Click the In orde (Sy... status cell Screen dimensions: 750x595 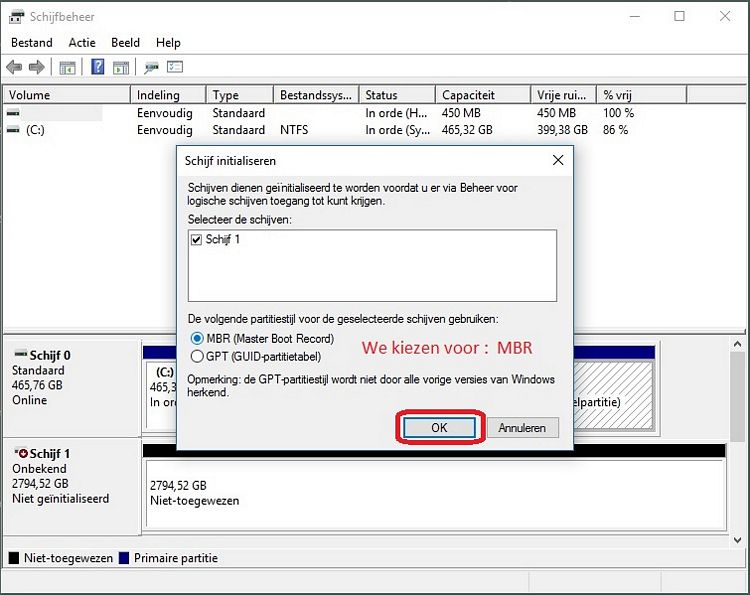[x=397, y=130]
